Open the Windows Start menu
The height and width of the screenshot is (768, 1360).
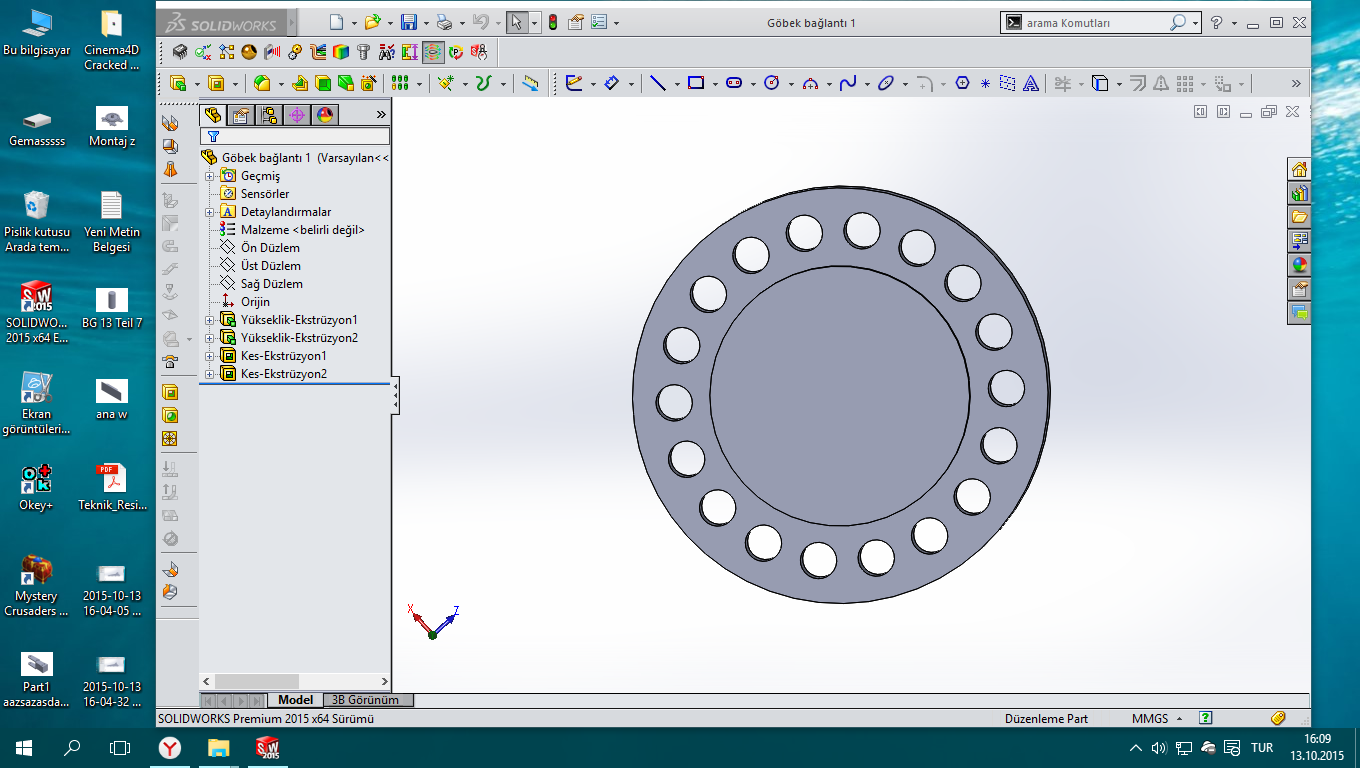pos(24,747)
